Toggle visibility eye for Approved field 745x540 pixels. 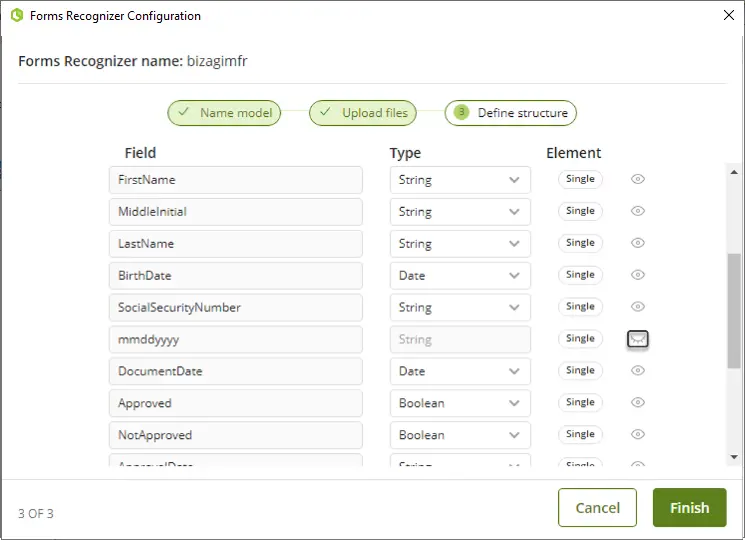pyautogui.click(x=638, y=402)
